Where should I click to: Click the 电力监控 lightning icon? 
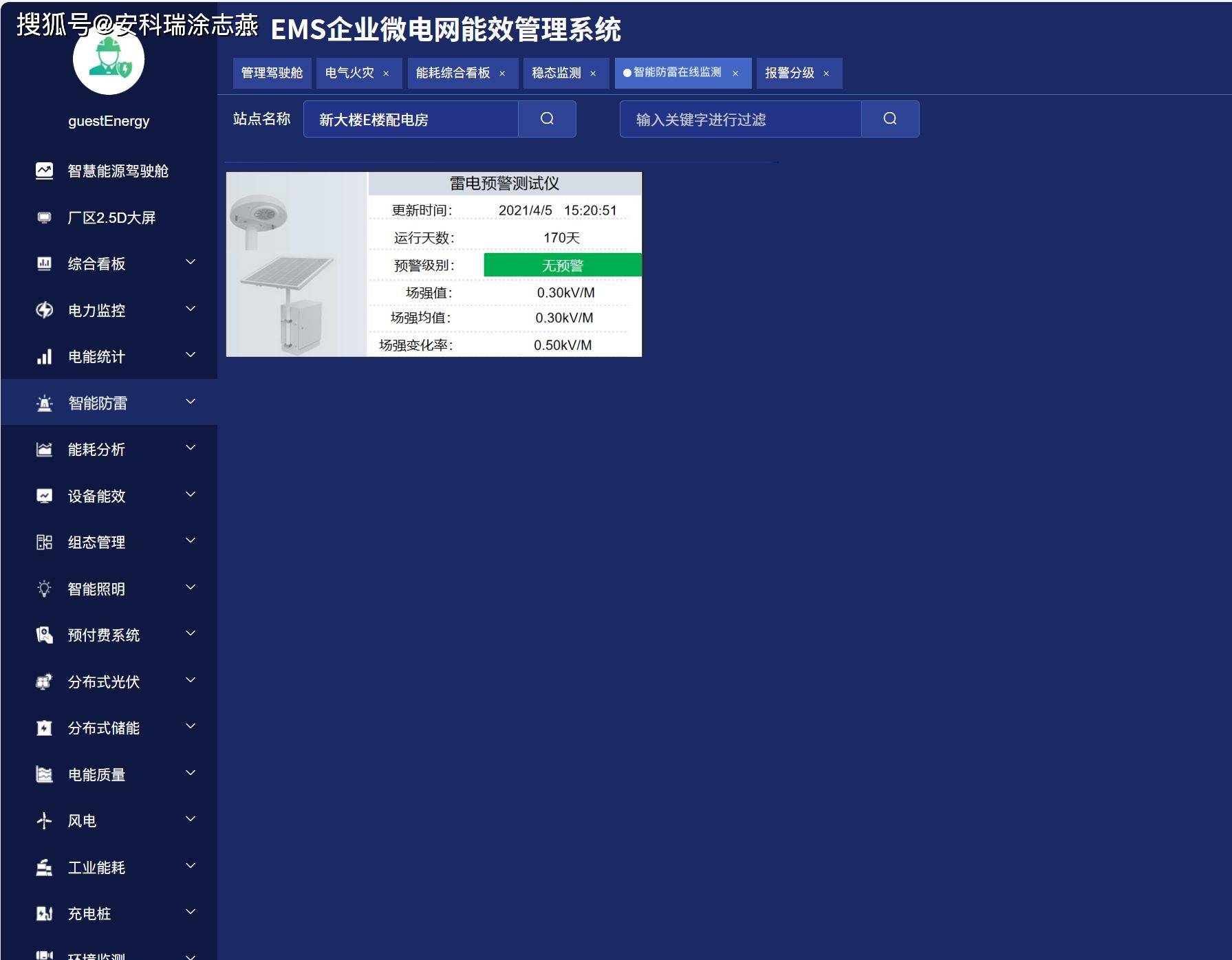[x=44, y=310]
